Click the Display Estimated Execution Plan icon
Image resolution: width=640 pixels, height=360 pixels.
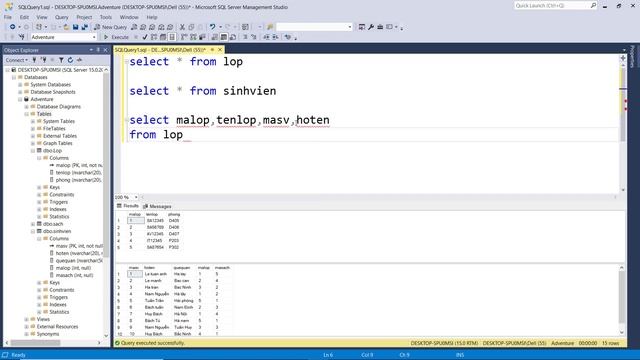point(154,37)
